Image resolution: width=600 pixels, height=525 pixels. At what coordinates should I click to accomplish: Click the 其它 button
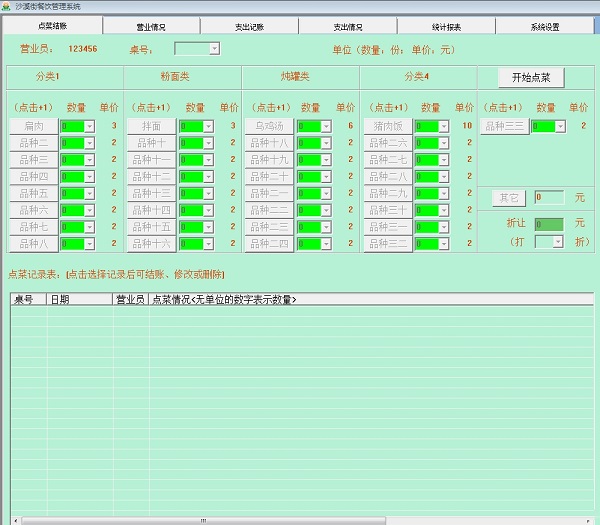pyautogui.click(x=508, y=198)
